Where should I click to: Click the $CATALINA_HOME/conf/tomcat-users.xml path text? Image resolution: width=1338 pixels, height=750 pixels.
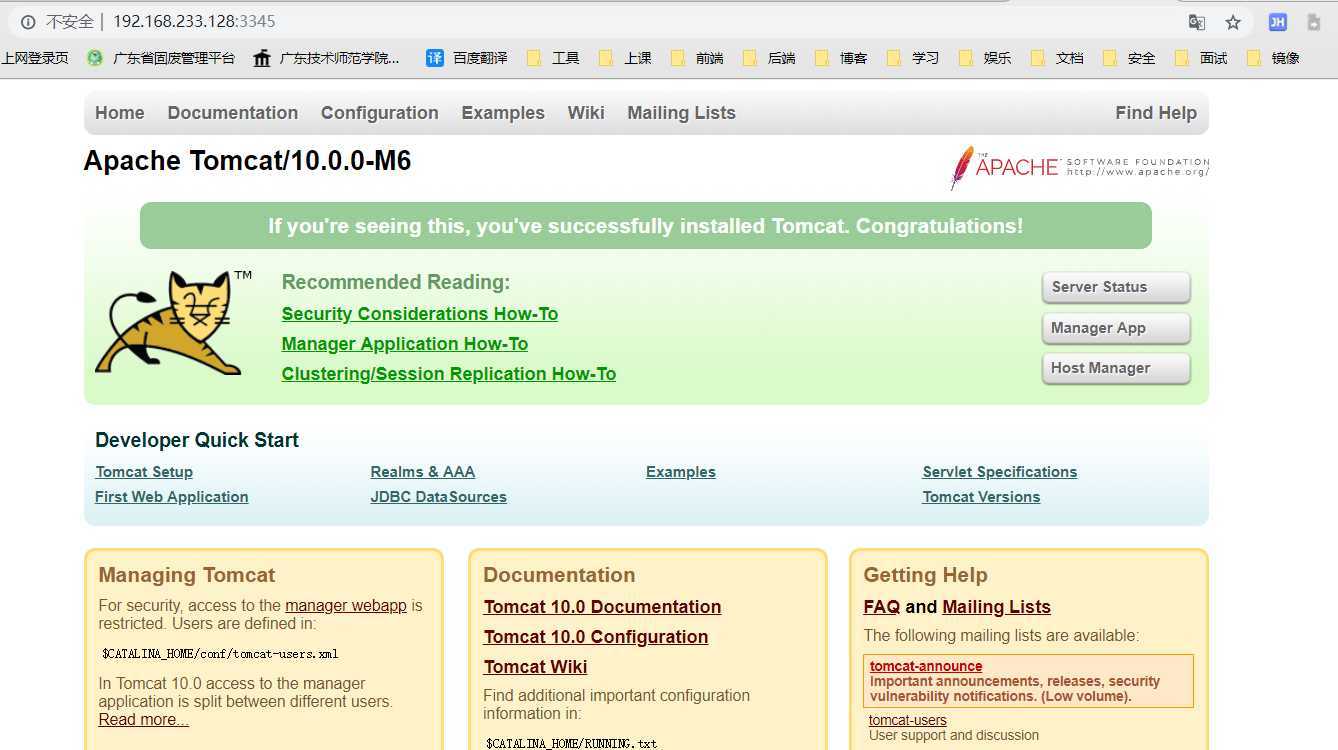pyautogui.click(x=220, y=654)
